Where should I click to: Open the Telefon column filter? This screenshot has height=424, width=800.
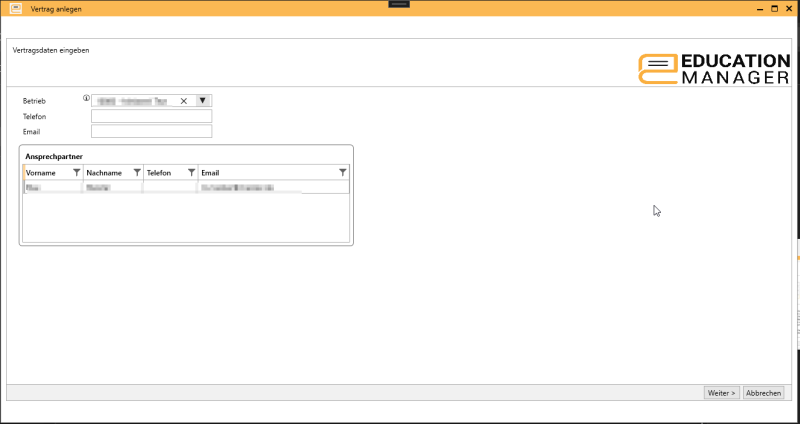[191, 173]
